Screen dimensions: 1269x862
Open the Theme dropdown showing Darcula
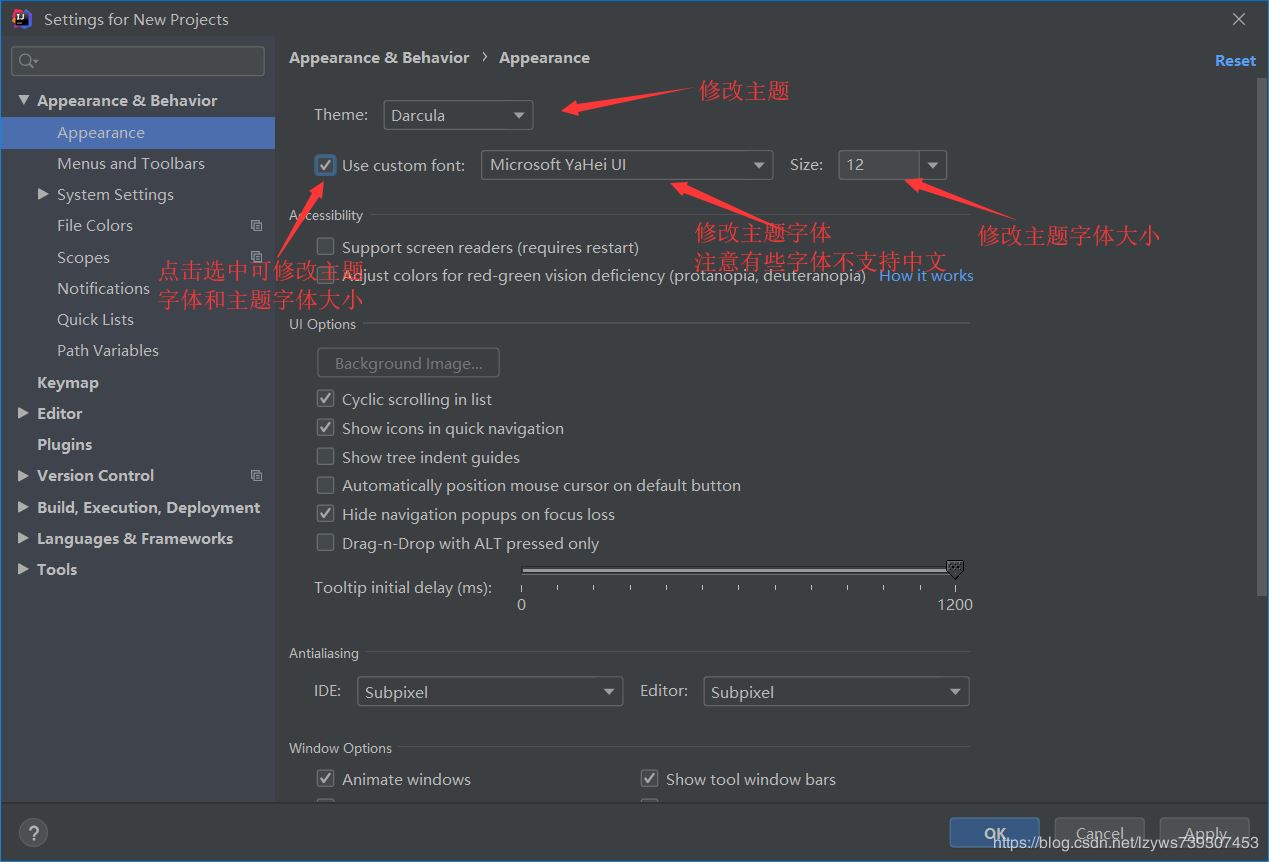click(x=458, y=115)
